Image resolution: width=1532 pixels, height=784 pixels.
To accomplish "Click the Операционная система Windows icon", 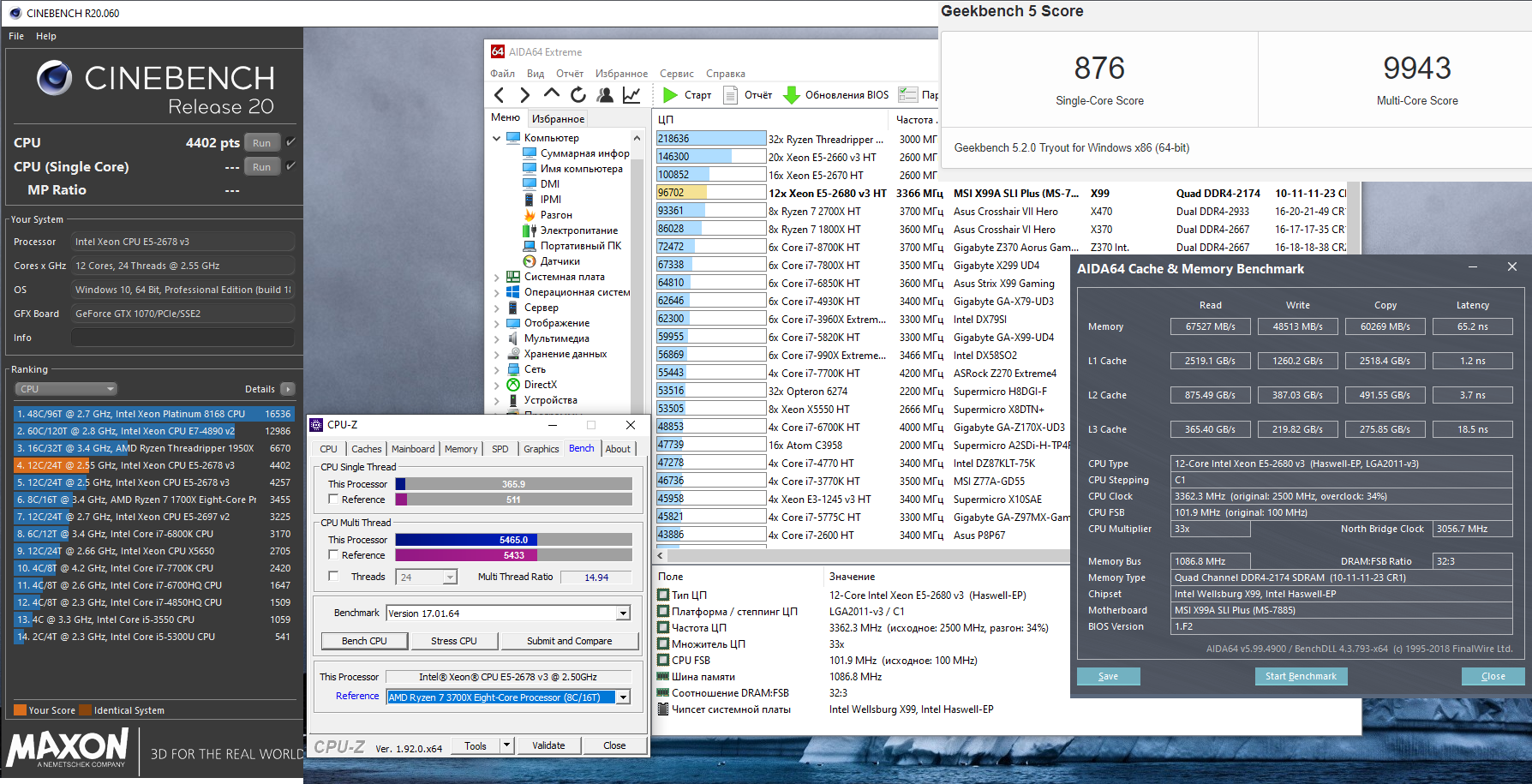I will pyautogui.click(x=513, y=292).
